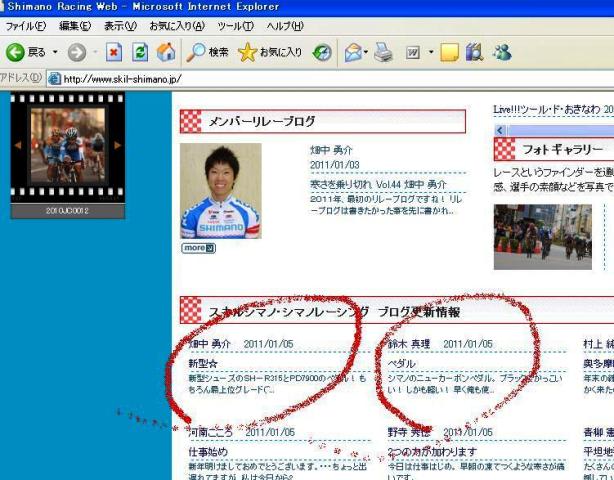Open the ファイル(F) menu

[x=25, y=26]
